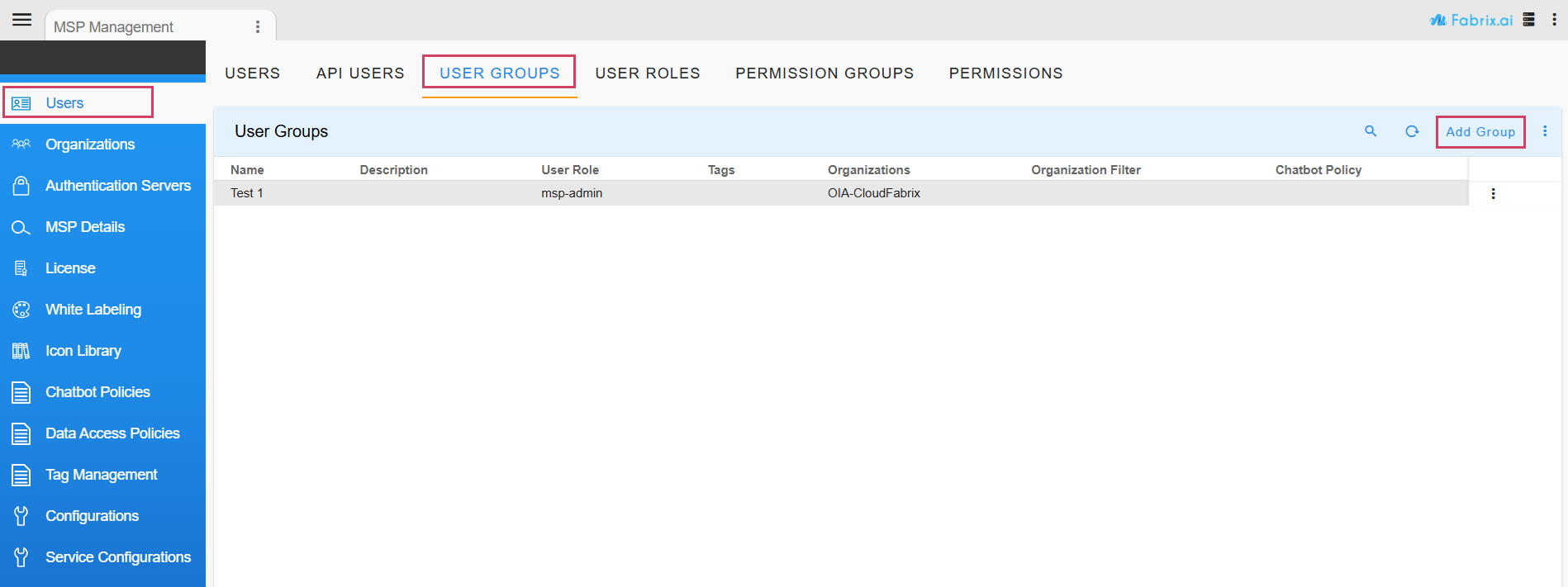
Task: Refresh the User Groups table
Action: point(1412,131)
